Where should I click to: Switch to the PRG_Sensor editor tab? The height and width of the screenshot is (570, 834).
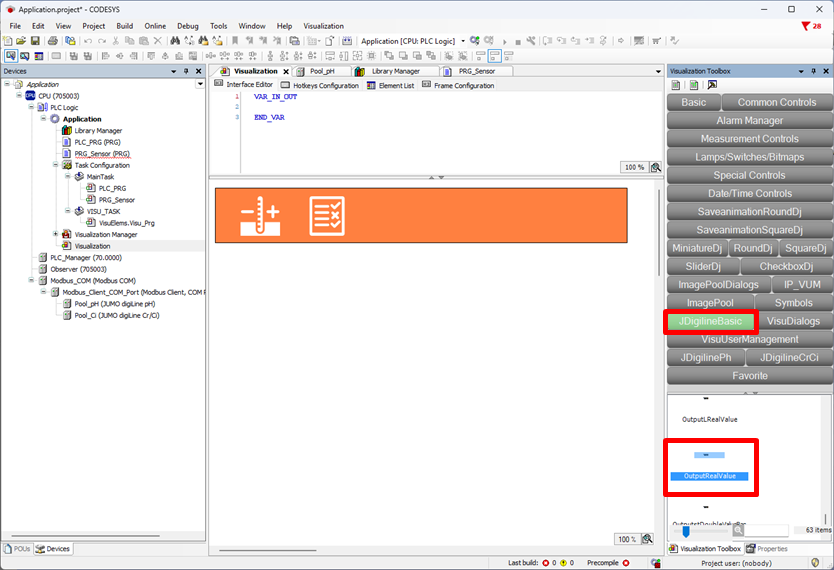tap(477, 71)
